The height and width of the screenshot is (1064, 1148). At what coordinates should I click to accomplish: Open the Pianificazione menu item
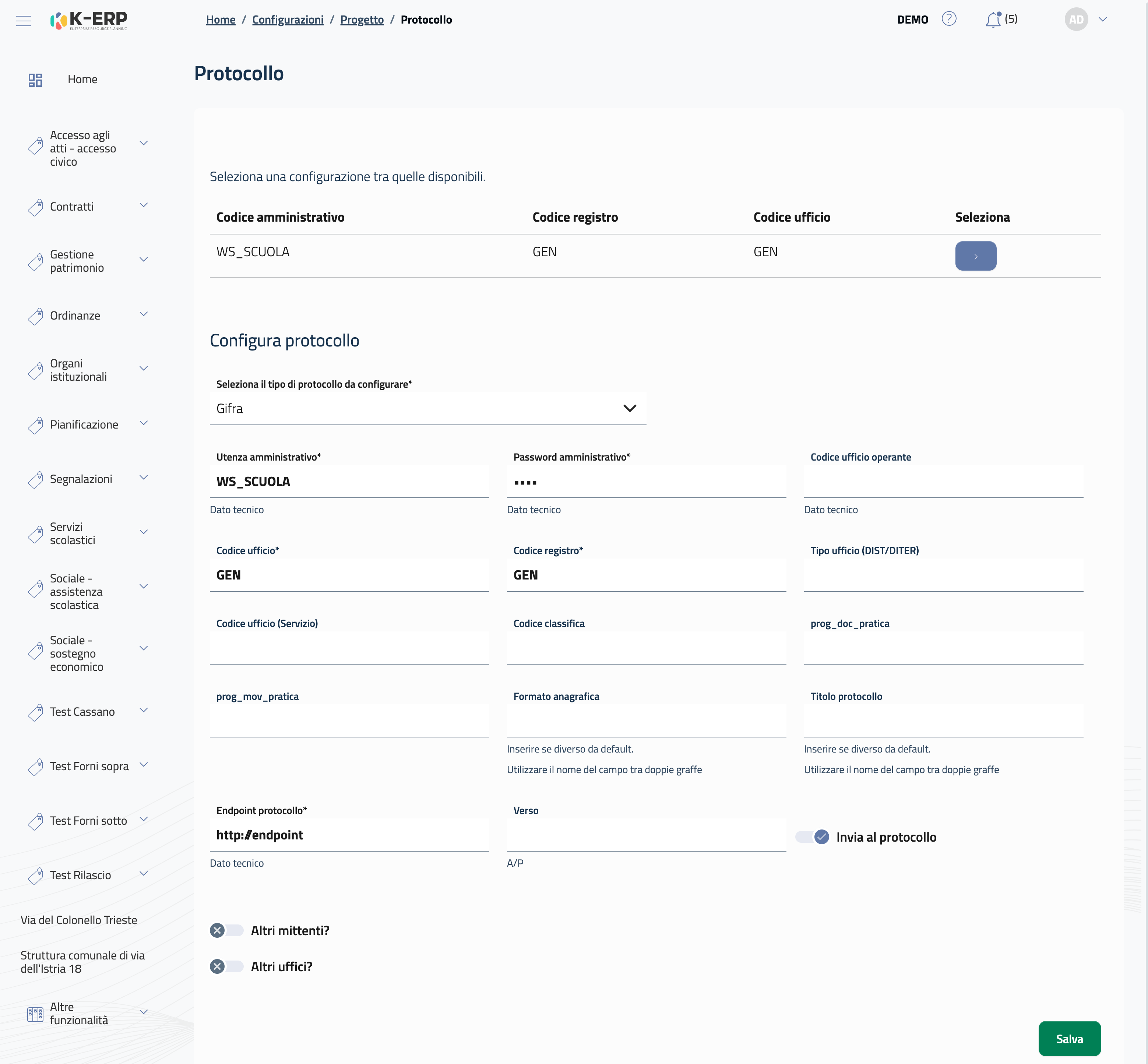(84, 424)
